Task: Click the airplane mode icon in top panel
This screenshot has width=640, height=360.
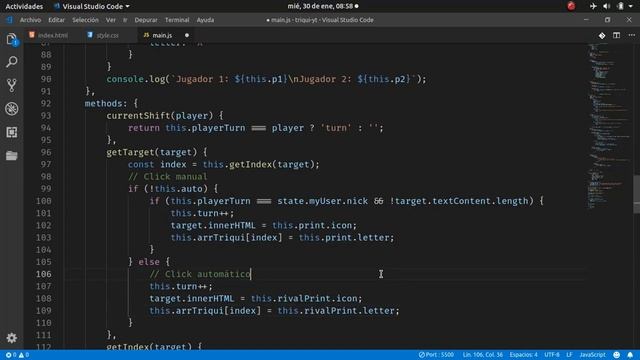Action: tap(593, 6)
